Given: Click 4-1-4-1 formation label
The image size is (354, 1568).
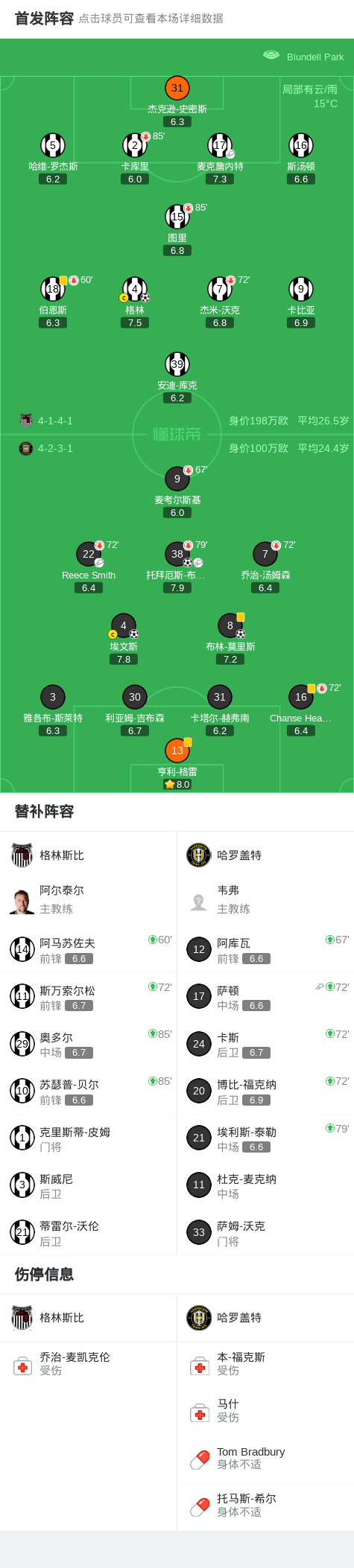Looking at the screenshot, I should point(55,421).
